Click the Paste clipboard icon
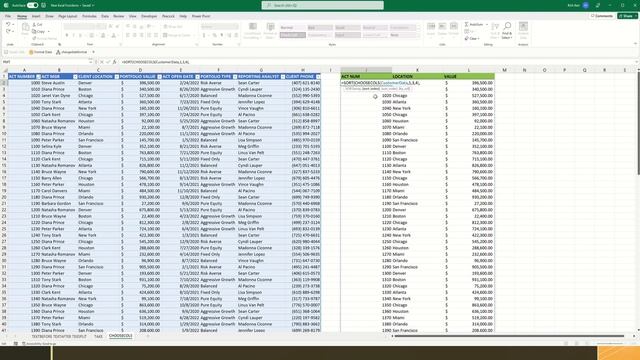 [x=25, y=28]
